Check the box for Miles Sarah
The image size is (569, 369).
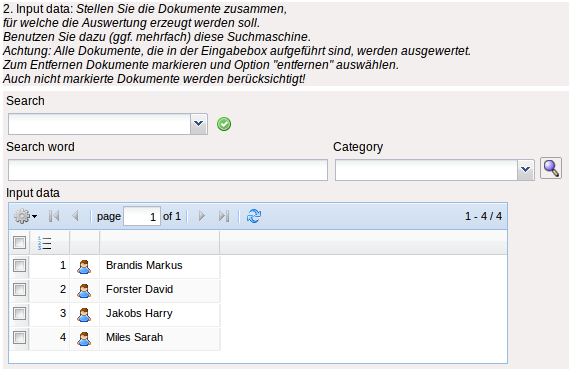point(19,337)
